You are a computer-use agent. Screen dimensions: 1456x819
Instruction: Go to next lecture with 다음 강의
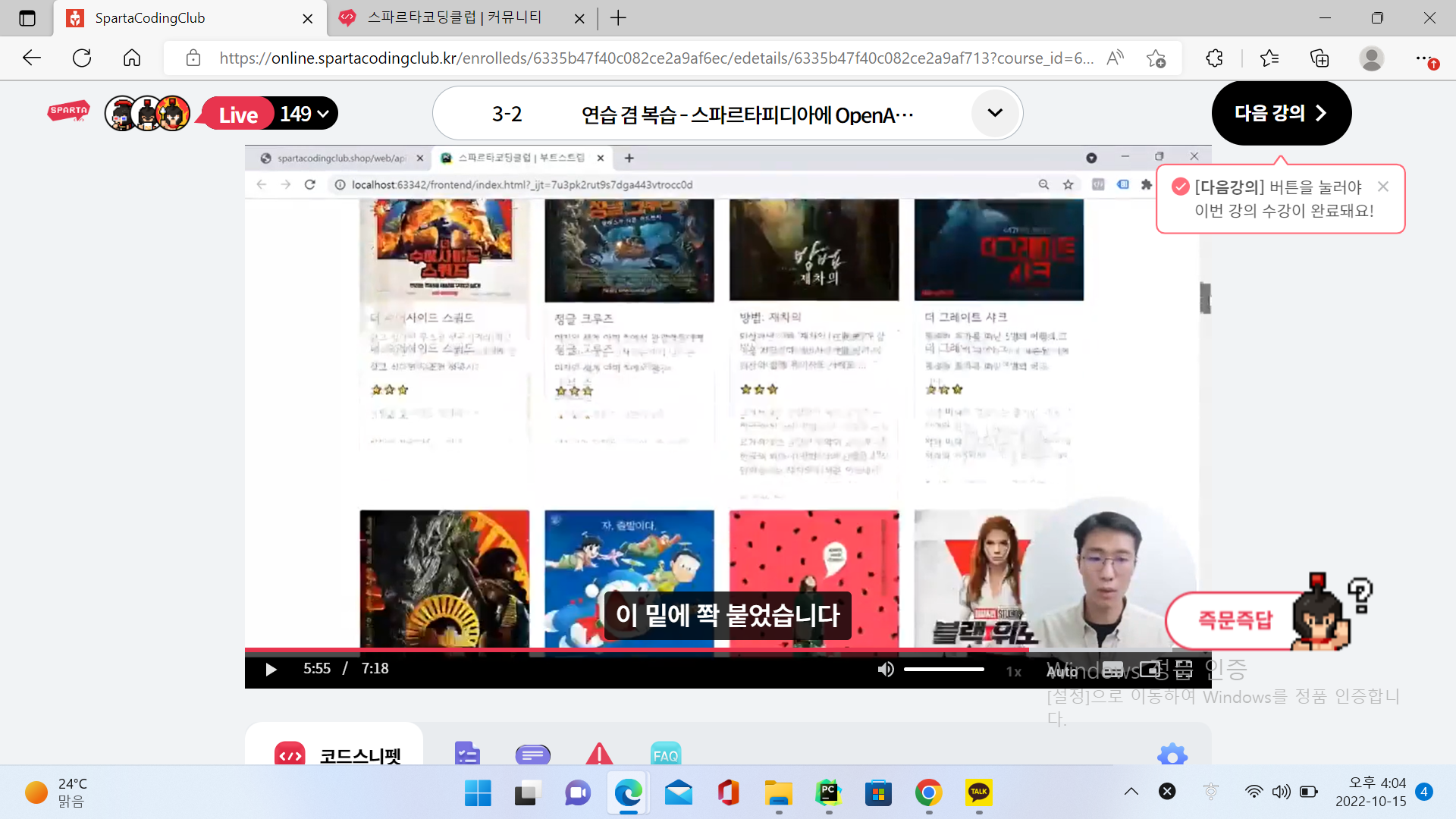pos(1281,113)
